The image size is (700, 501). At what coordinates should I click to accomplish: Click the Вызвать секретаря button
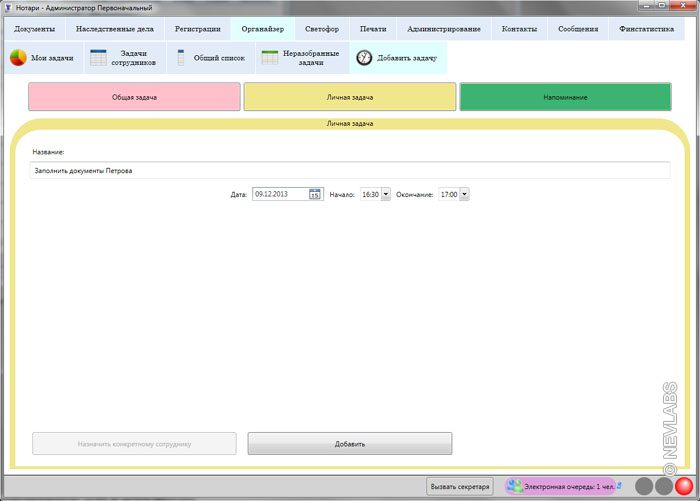click(x=460, y=486)
